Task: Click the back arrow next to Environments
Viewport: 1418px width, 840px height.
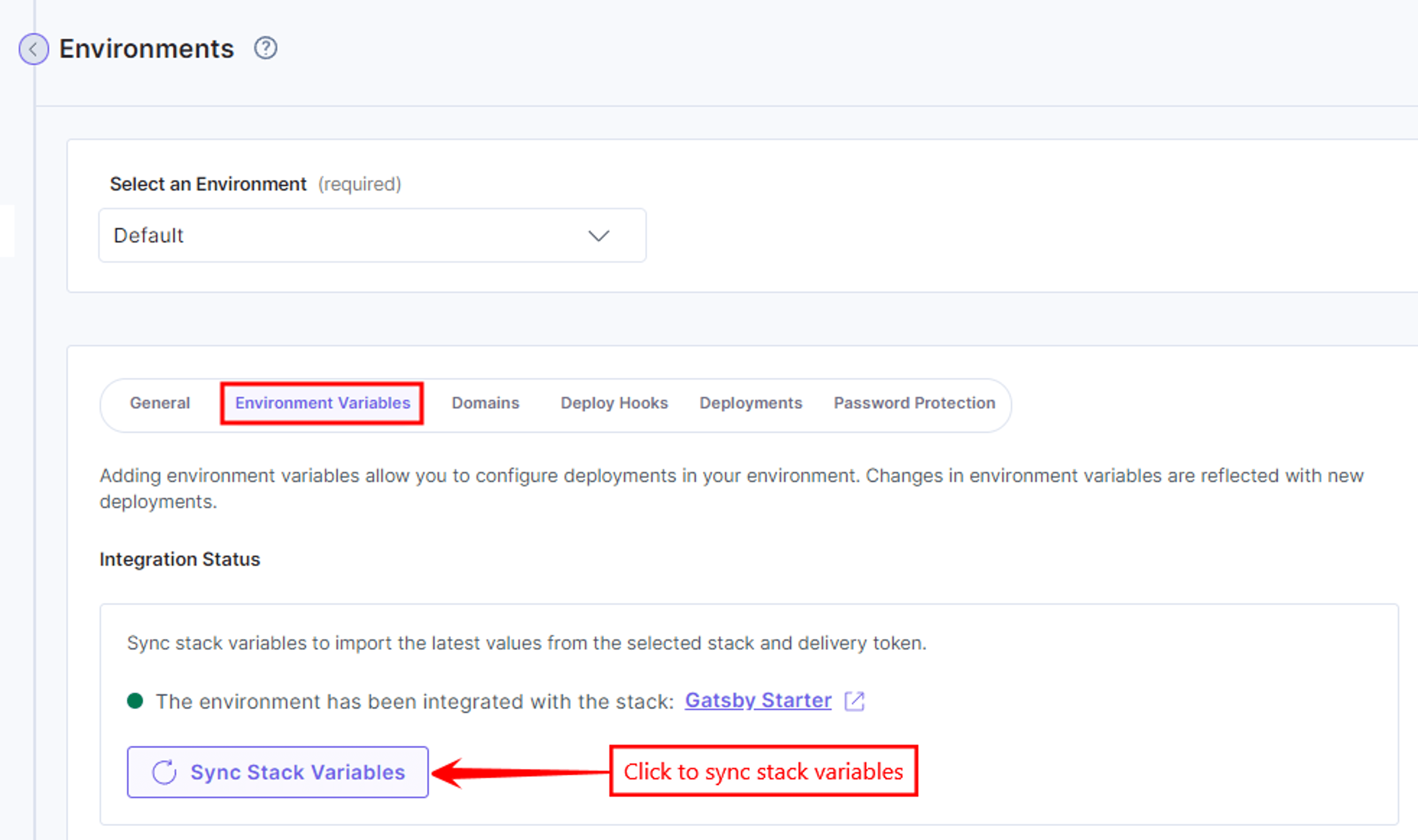Action: coord(33,49)
